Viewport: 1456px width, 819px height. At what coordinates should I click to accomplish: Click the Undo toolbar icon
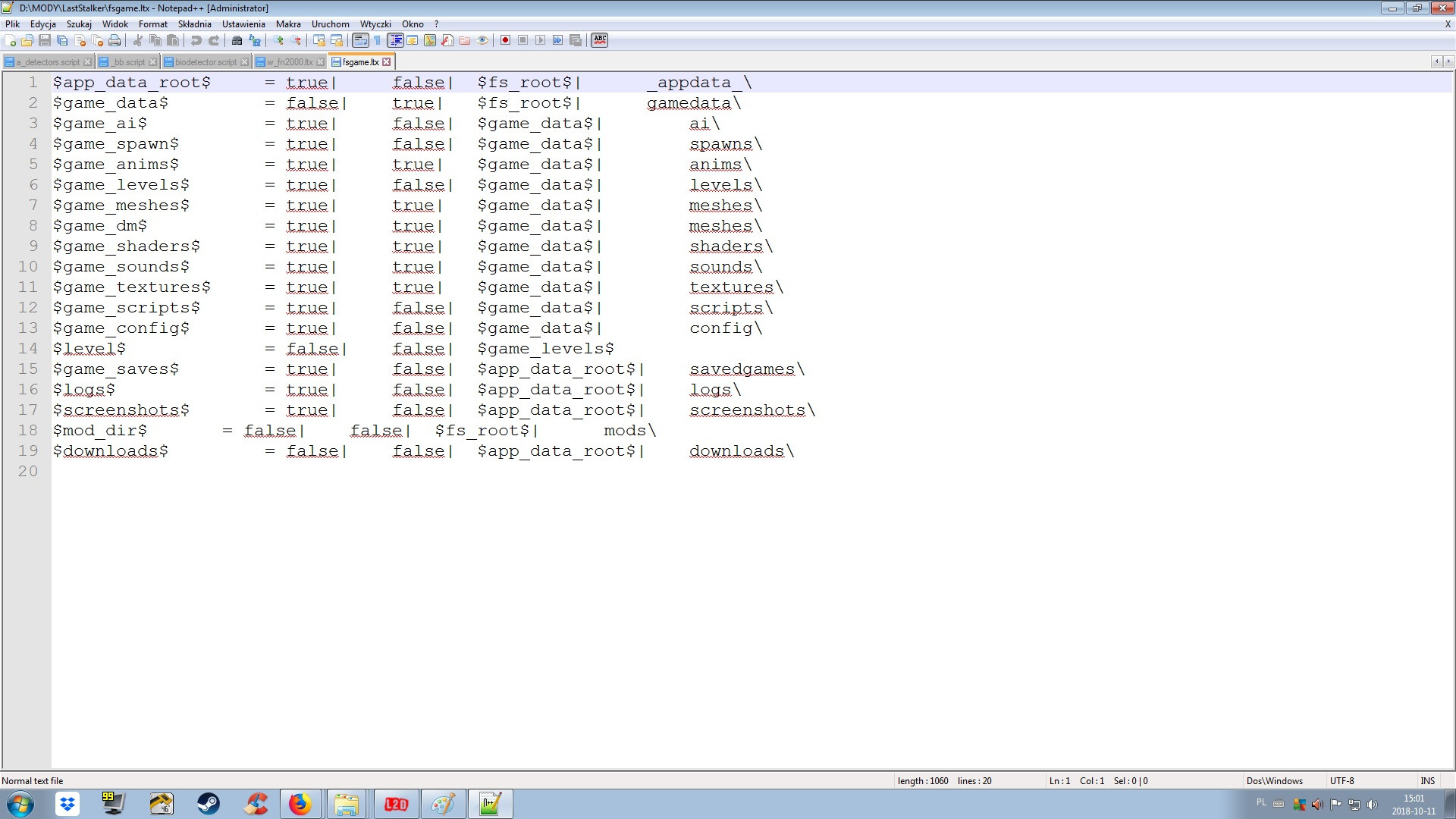(196, 40)
